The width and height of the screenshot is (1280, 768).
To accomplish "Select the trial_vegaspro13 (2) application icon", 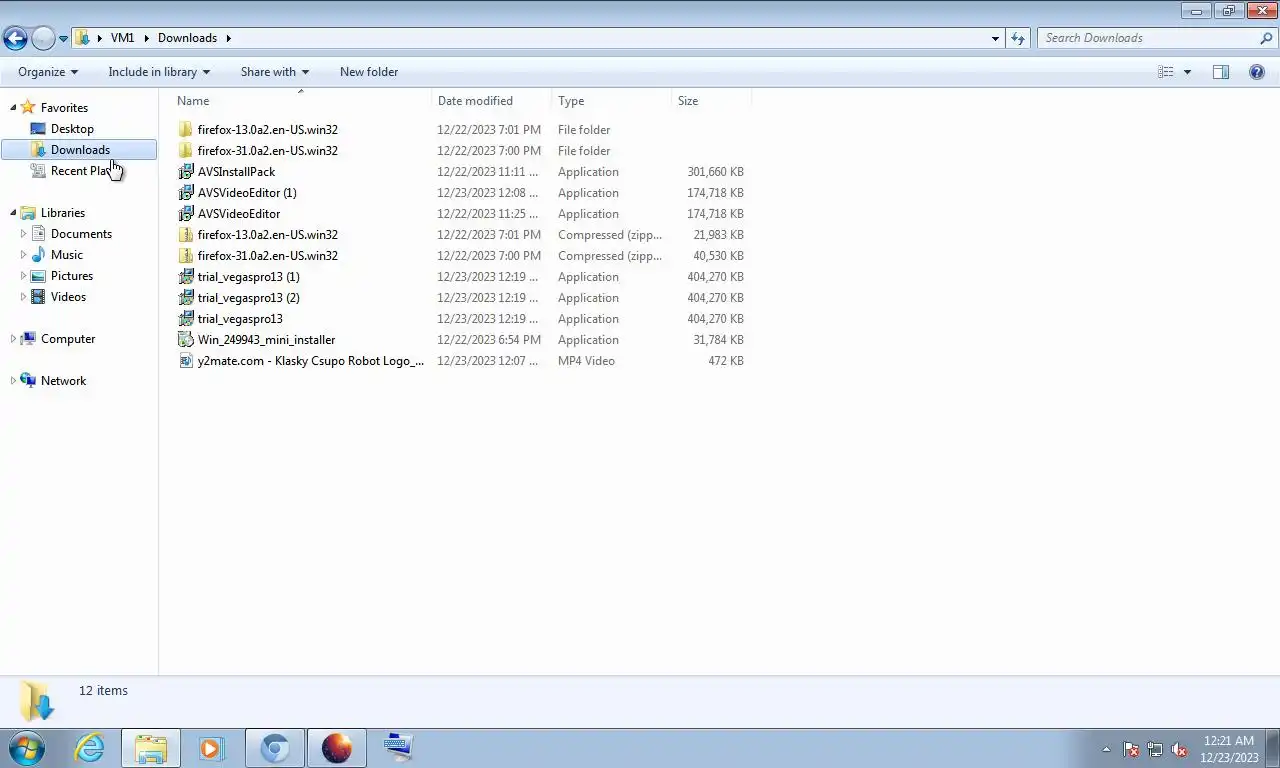I will click(x=185, y=298).
